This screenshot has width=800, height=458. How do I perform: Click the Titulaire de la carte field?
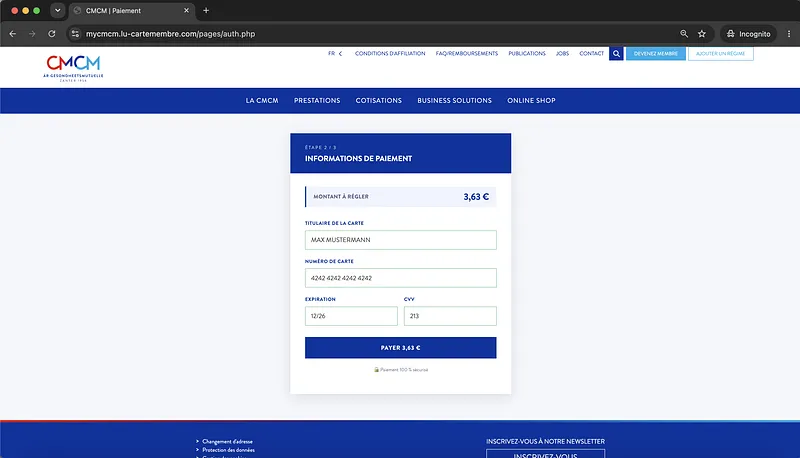coord(401,240)
